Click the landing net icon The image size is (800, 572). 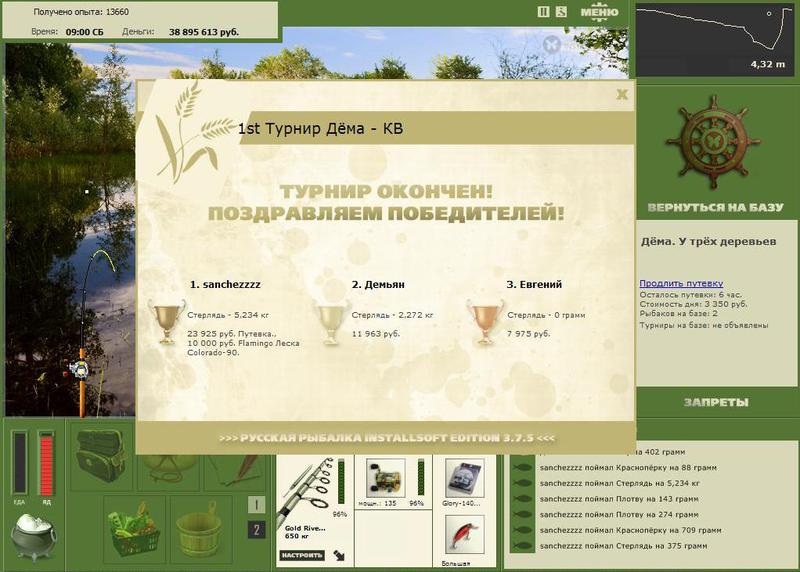(x=168, y=472)
